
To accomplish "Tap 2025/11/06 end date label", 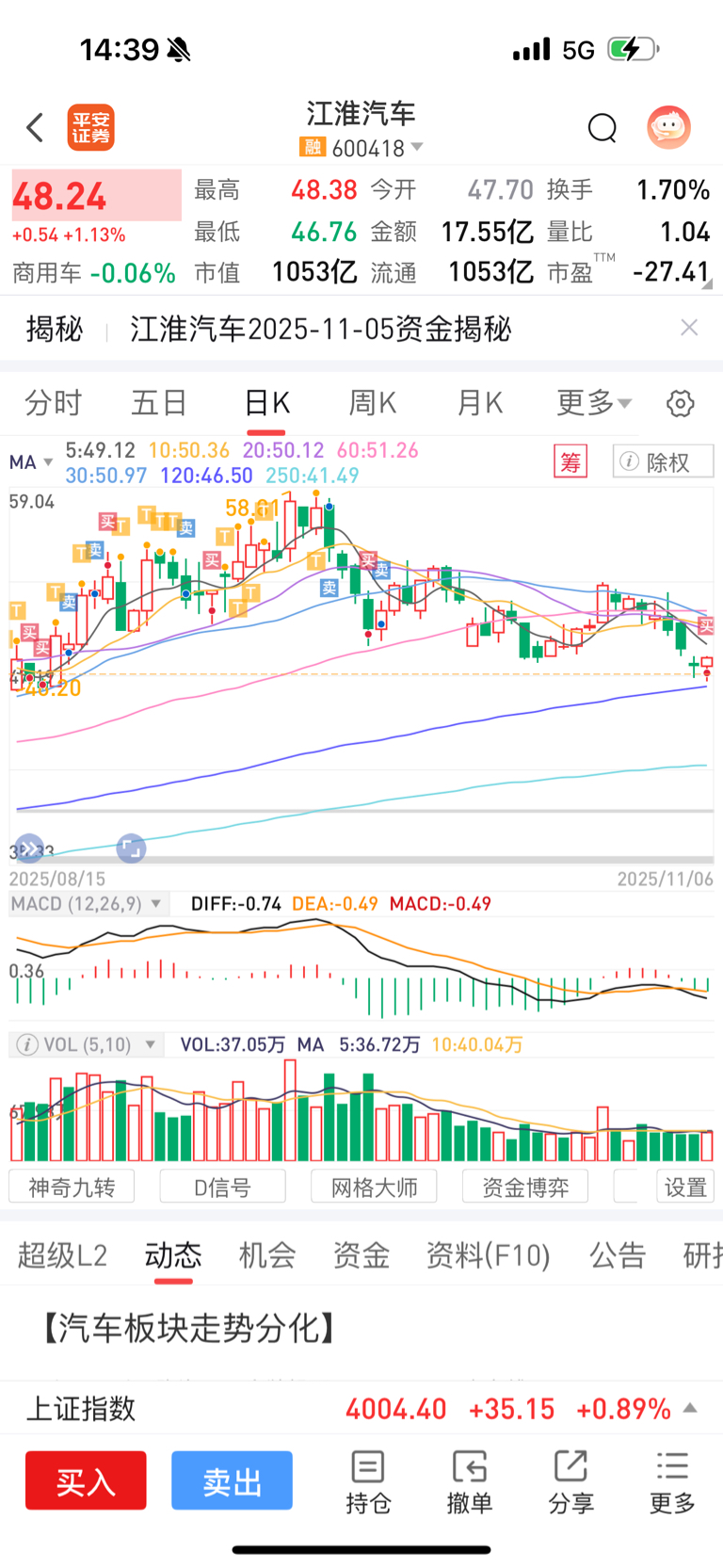I will pos(665,879).
